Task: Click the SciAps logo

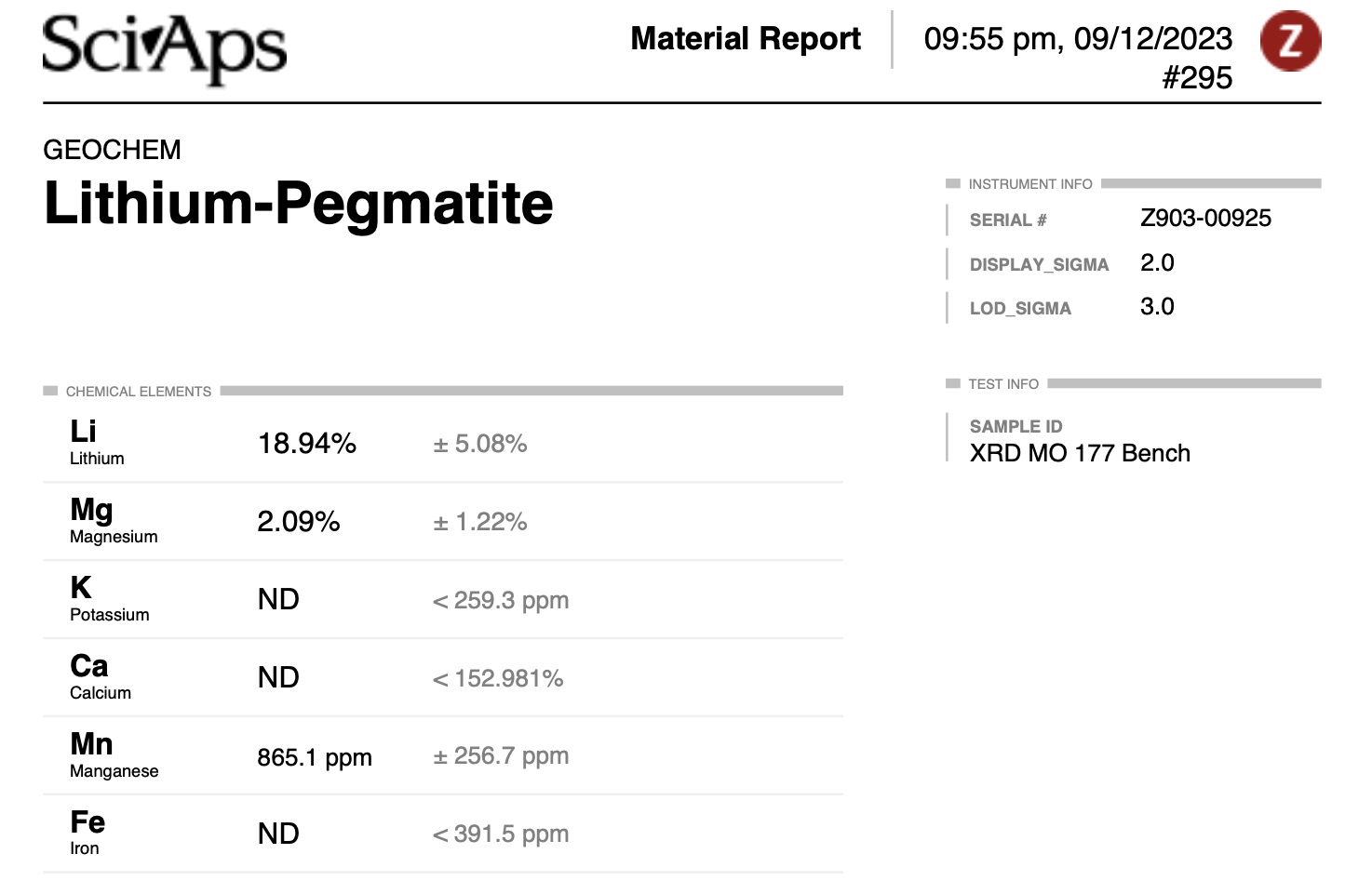Action: pos(165,49)
